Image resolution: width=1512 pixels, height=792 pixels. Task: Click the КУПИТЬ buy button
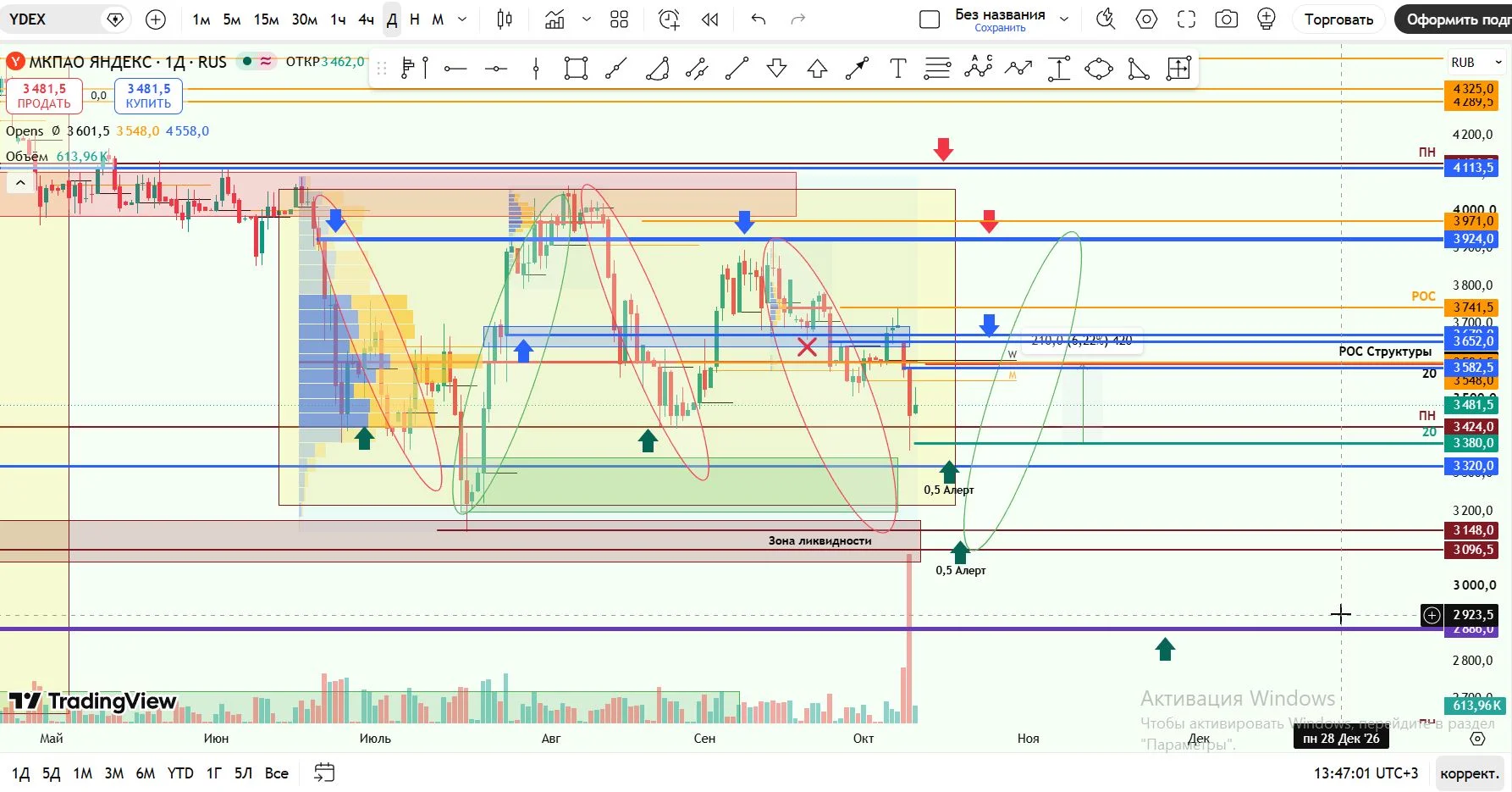(x=149, y=96)
